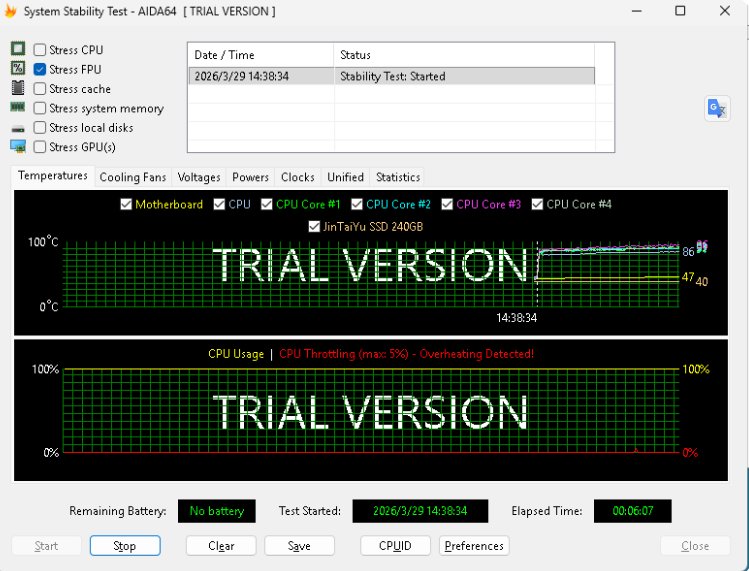Click the memory module icon beside Stress system memory

tap(17, 108)
